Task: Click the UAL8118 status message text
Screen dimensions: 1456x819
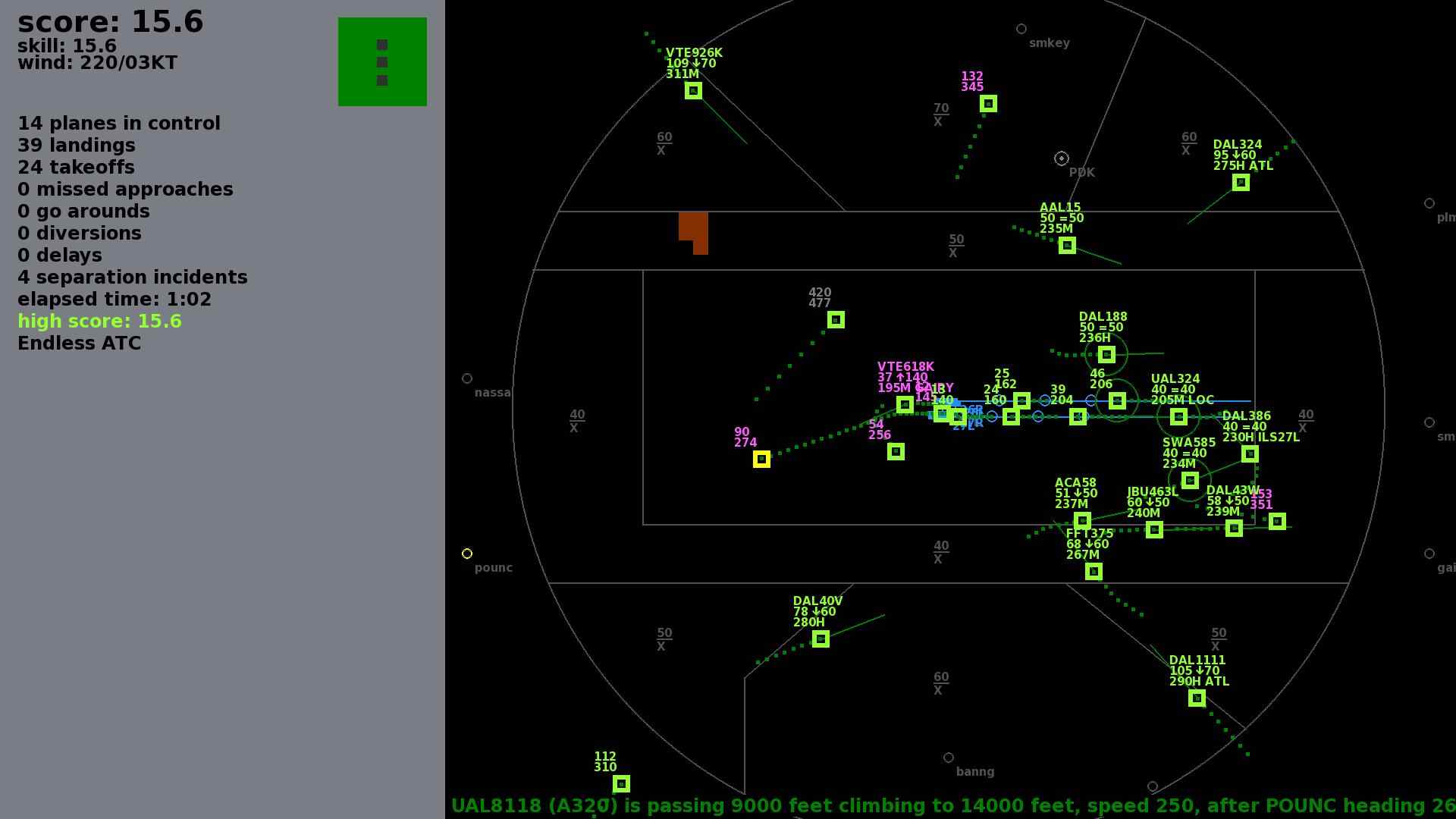Action: [x=952, y=806]
